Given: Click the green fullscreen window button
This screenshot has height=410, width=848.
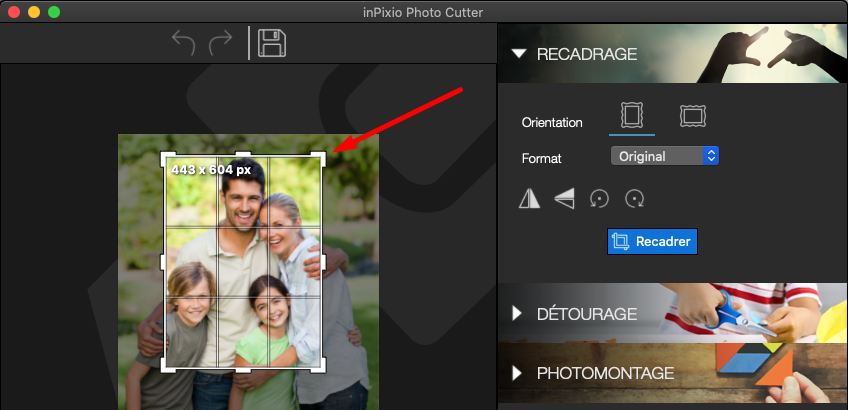Looking at the screenshot, I should (x=54, y=12).
